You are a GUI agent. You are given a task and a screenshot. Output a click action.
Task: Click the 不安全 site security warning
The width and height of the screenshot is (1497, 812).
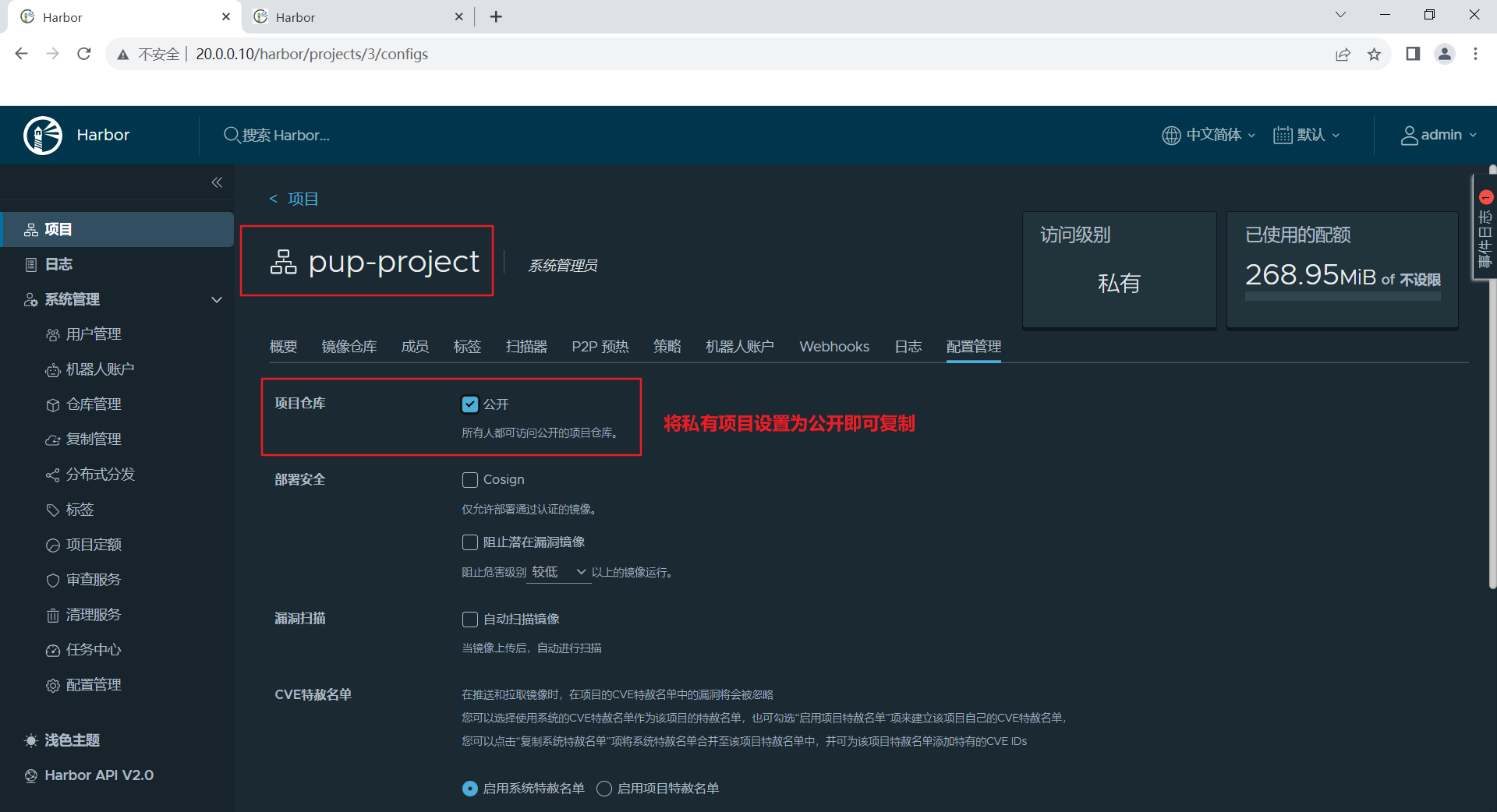[x=149, y=54]
